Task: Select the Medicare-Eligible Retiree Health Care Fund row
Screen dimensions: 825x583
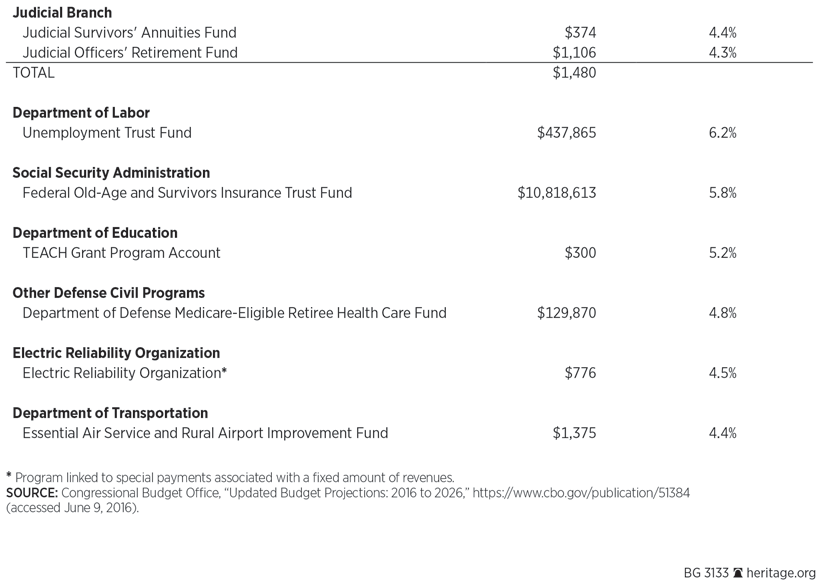Action: (234, 313)
